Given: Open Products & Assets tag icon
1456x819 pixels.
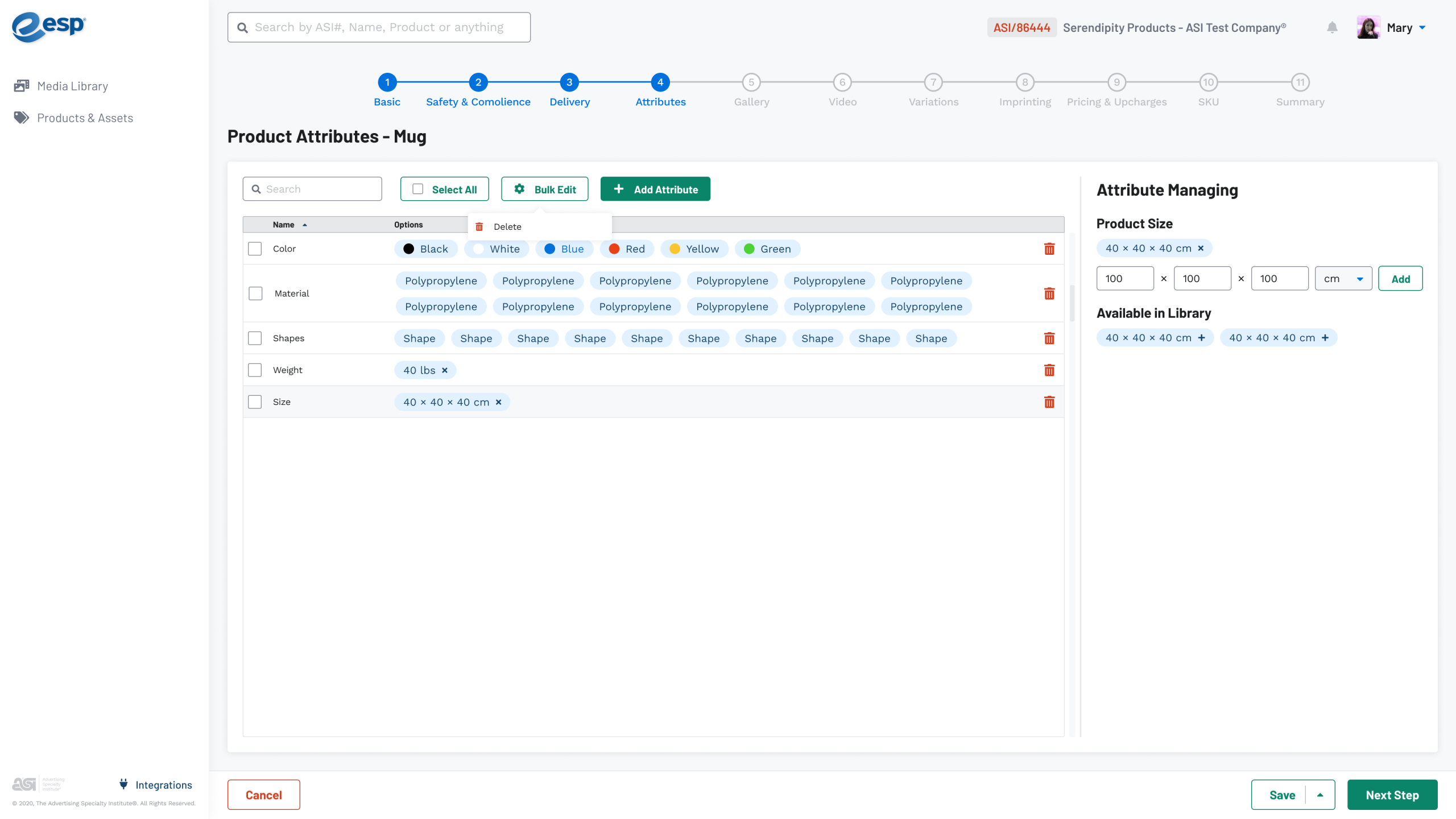Looking at the screenshot, I should coord(22,118).
